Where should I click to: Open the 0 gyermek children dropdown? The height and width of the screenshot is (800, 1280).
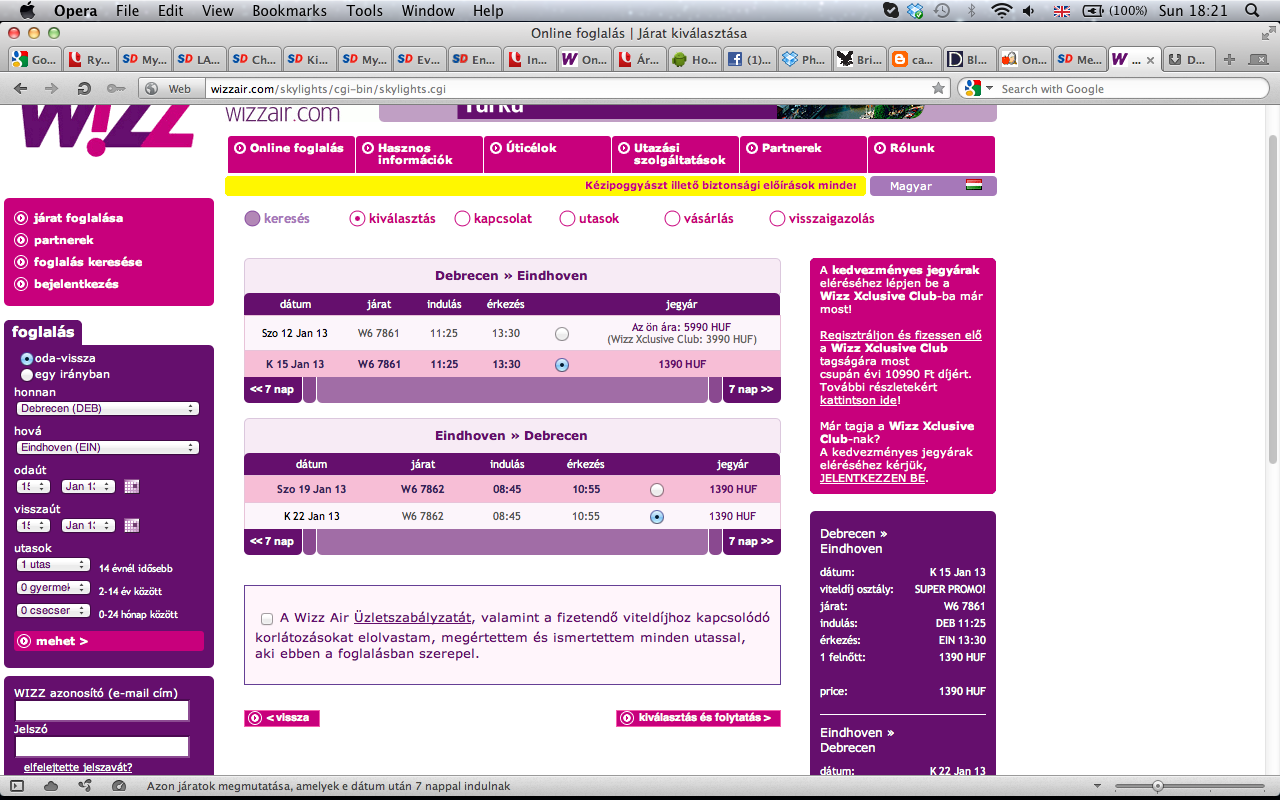54,588
